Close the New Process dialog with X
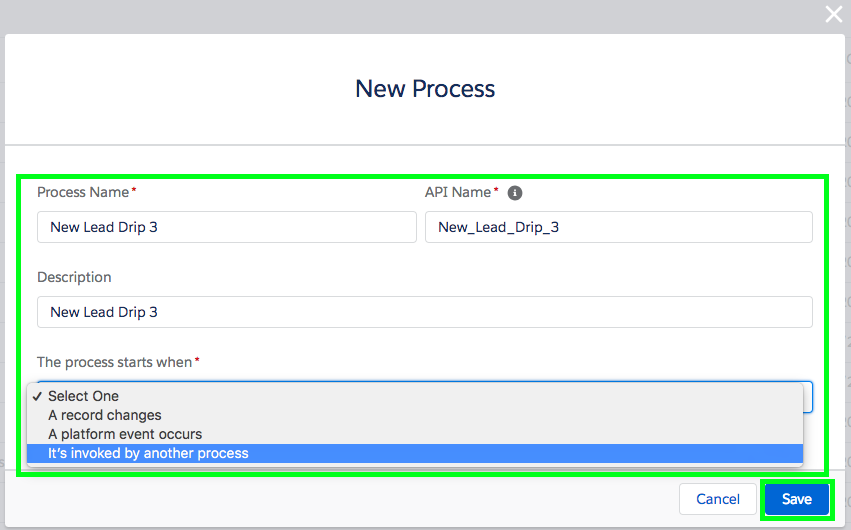The width and height of the screenshot is (851, 530). [833, 14]
